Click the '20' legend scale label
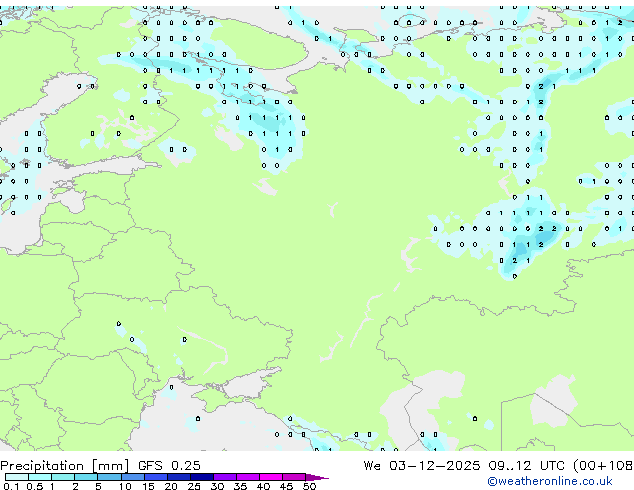Viewport: 634px width, 490px height. pyautogui.click(x=171, y=486)
